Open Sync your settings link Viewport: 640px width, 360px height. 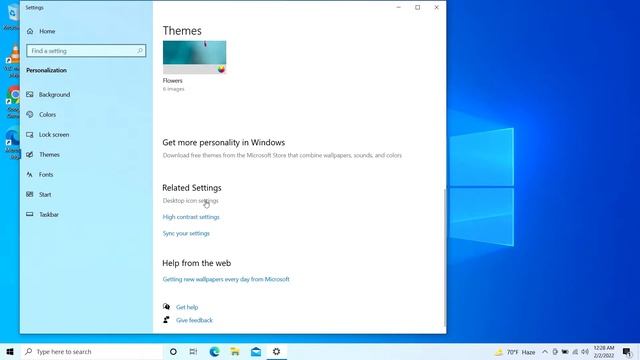pos(186,233)
